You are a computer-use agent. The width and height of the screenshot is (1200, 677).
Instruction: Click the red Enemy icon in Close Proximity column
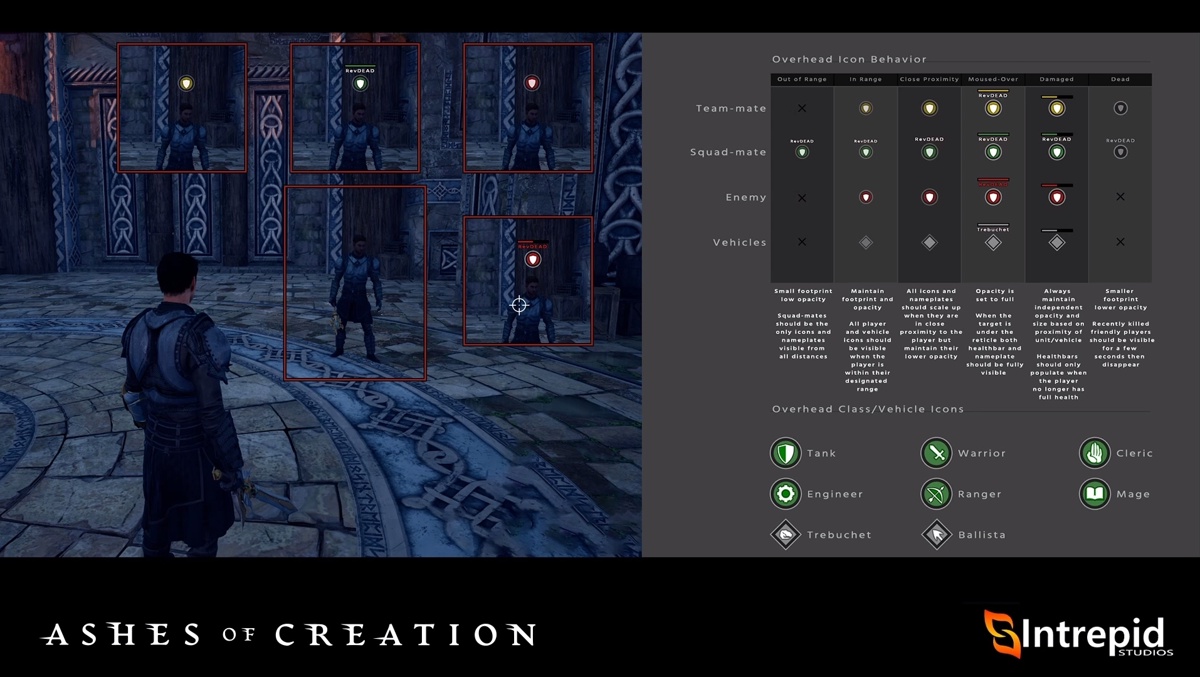pos(929,197)
